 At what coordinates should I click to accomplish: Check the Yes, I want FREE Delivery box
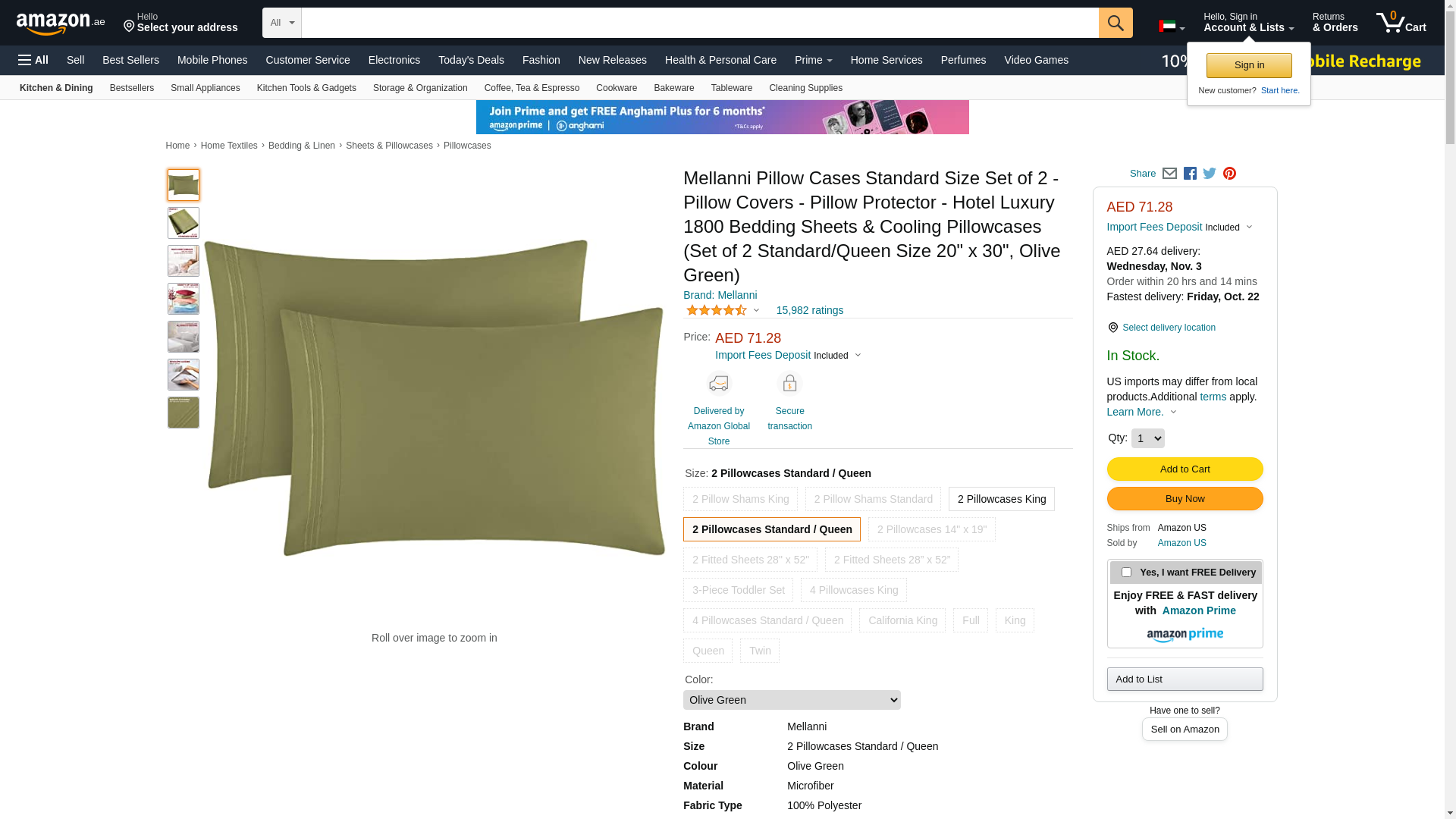click(1126, 573)
